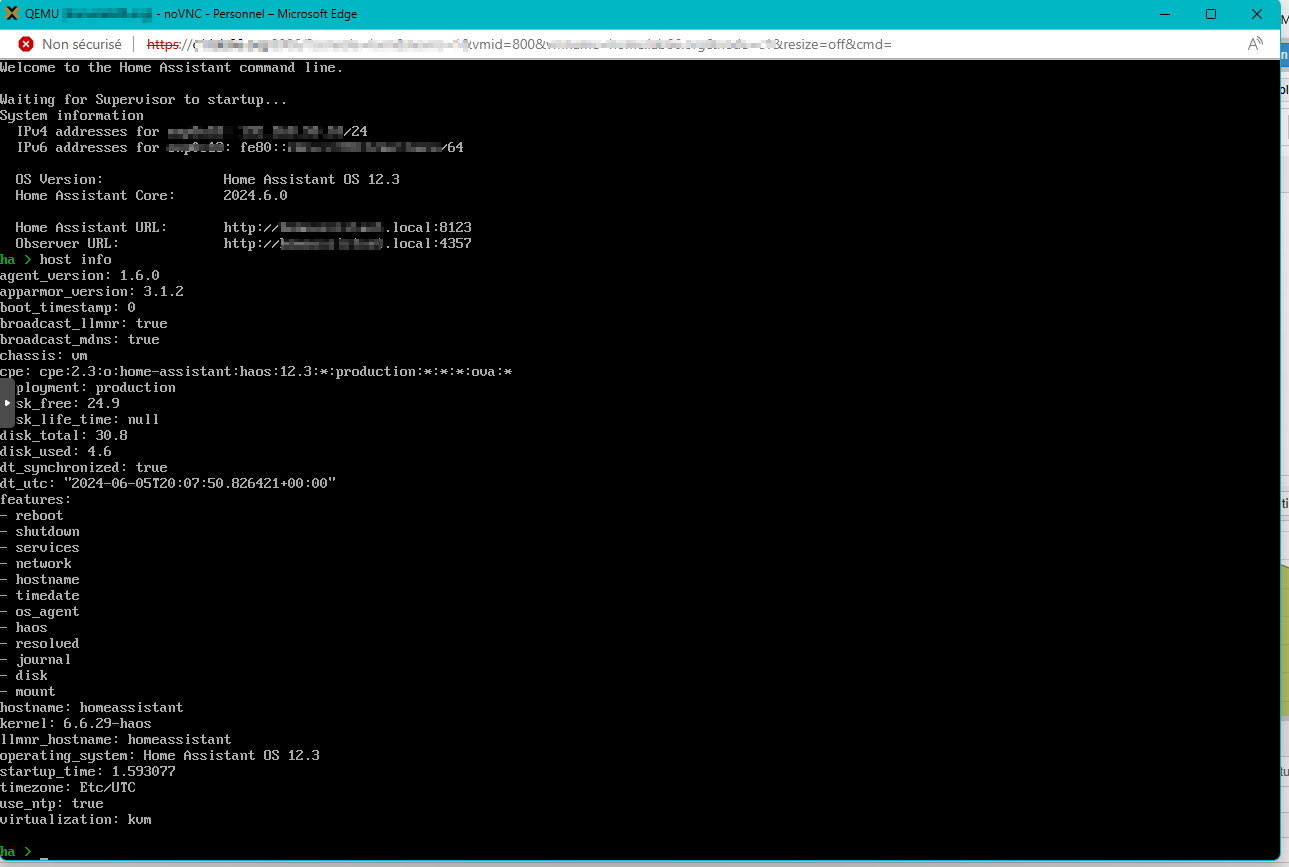Image resolution: width=1289 pixels, height=867 pixels.
Task: Click the 'disk_used: 4.6' line
Action: 56,452
